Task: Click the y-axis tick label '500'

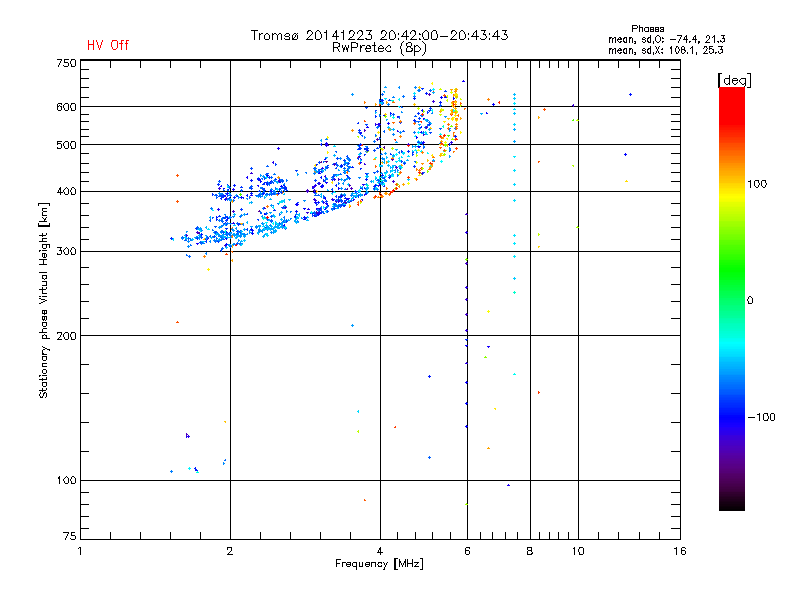Action: [66, 145]
